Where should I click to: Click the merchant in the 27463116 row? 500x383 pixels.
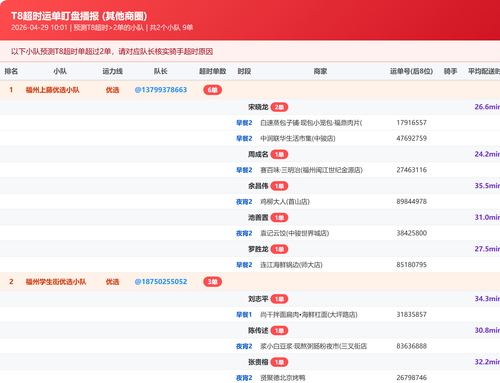point(311,170)
